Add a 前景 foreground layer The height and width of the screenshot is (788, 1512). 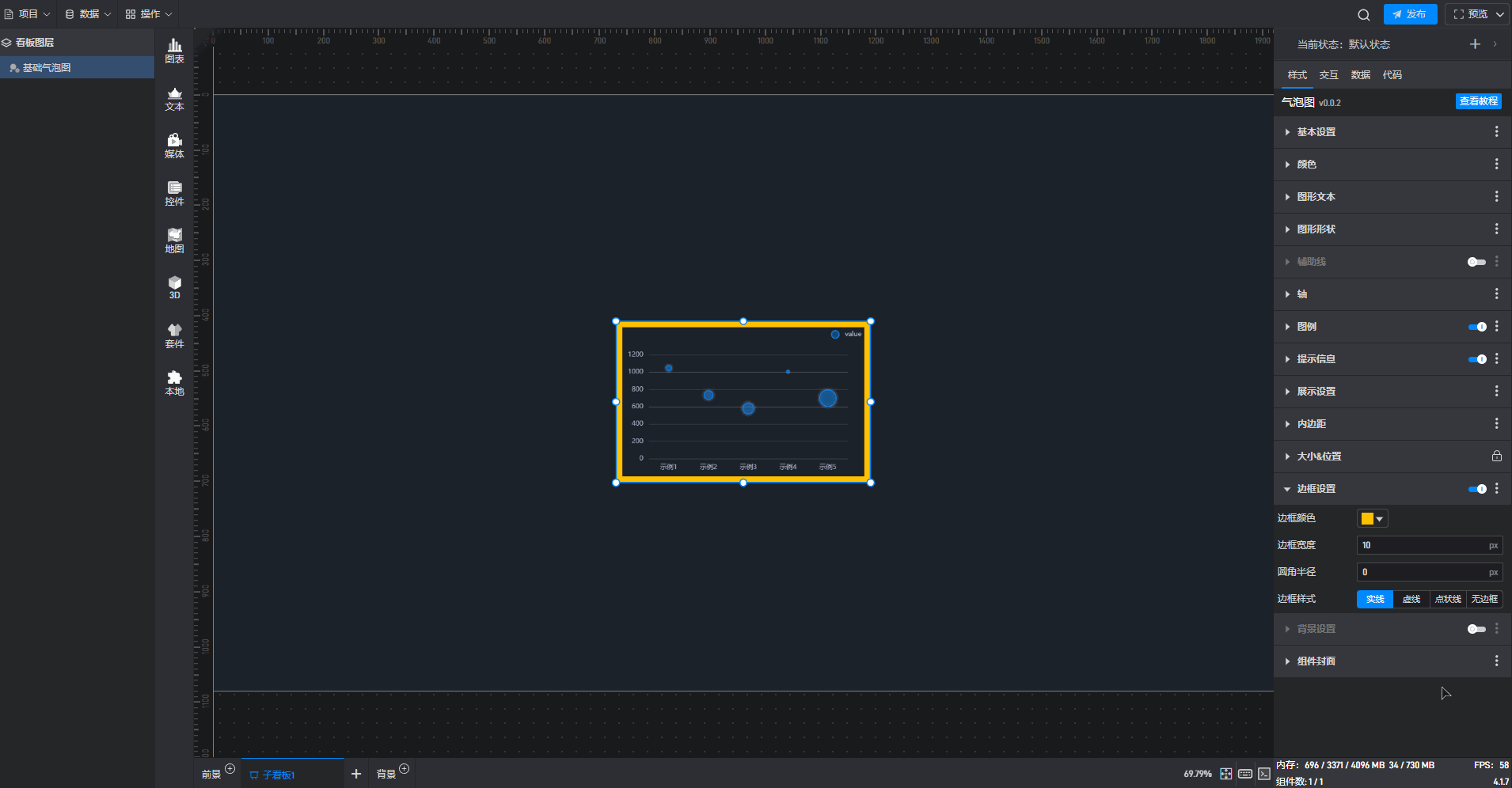point(230,769)
